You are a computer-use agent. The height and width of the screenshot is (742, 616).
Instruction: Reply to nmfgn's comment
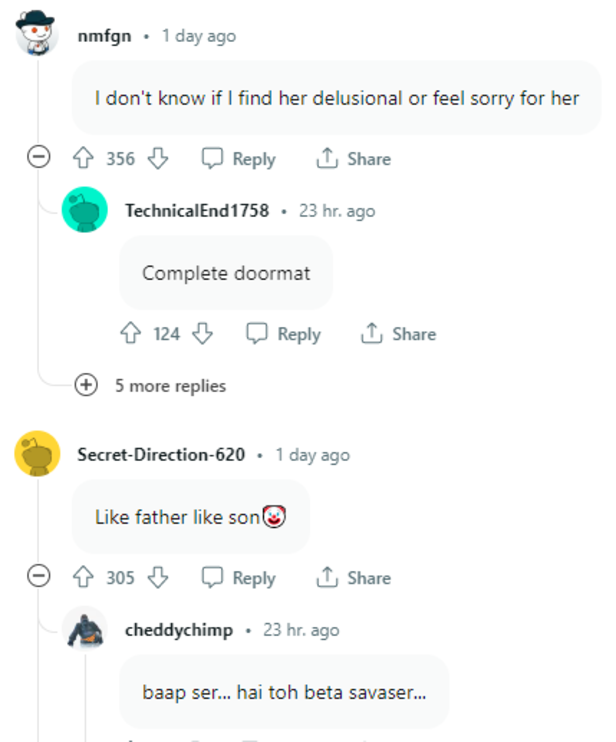pyautogui.click(x=239, y=159)
